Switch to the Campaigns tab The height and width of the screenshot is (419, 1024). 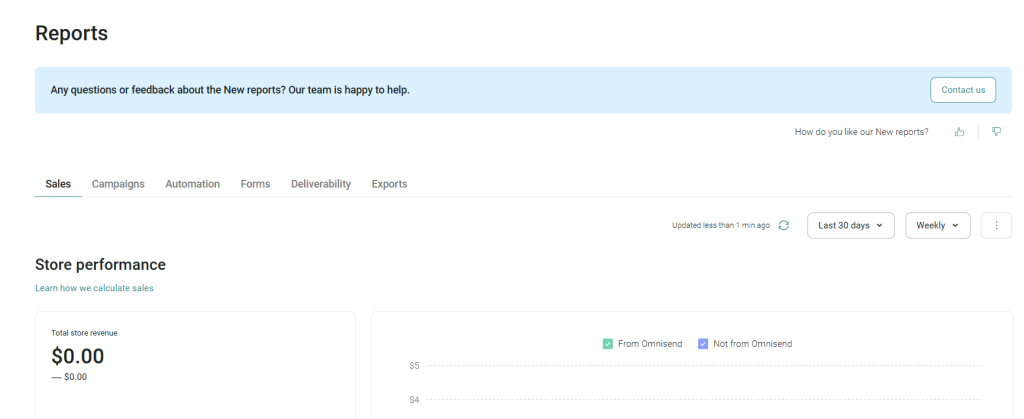coord(118,184)
